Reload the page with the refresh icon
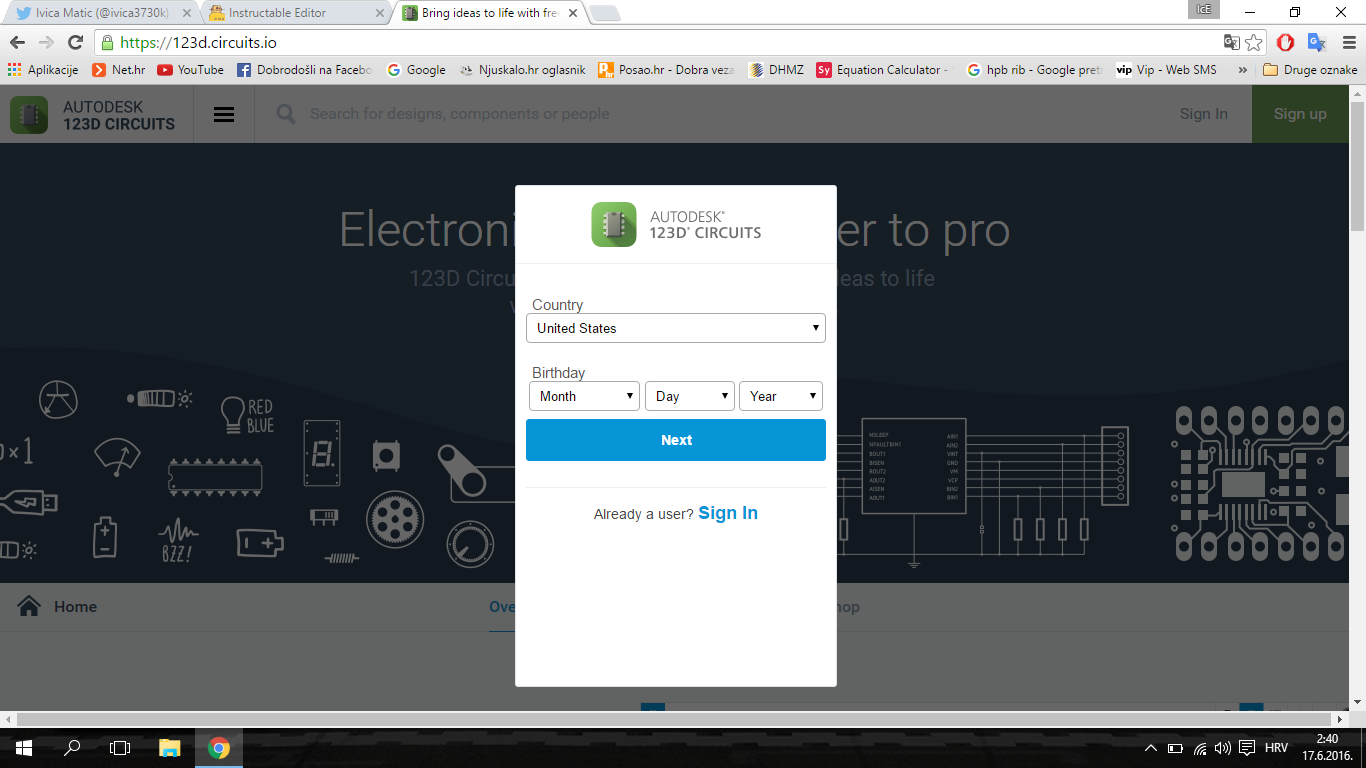 click(75, 42)
